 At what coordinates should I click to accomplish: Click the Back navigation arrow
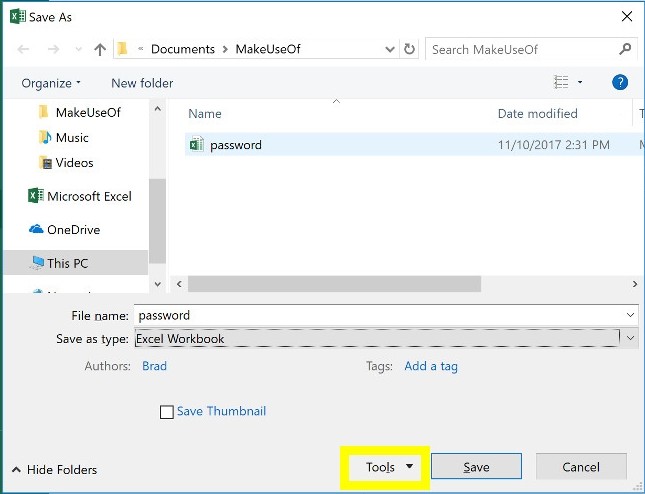click(x=23, y=49)
